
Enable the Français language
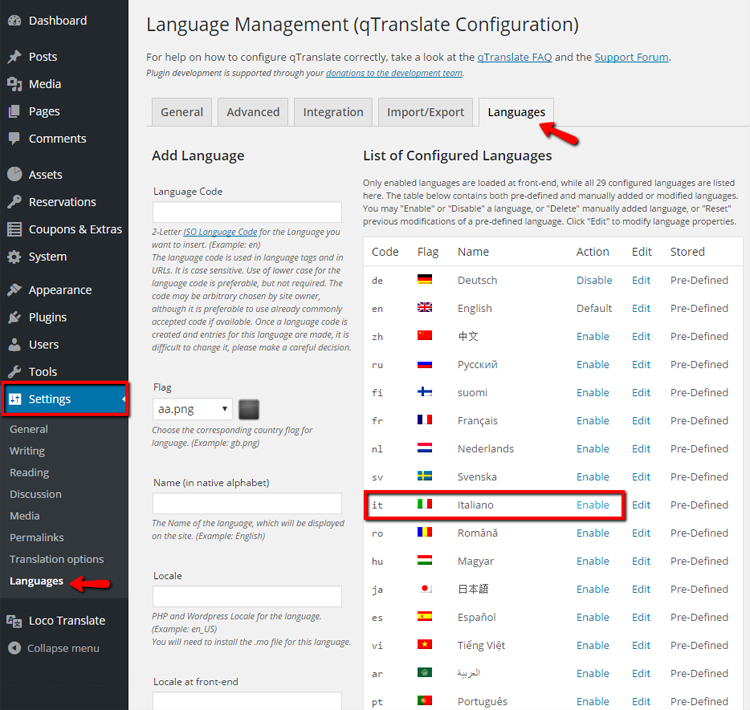click(593, 421)
